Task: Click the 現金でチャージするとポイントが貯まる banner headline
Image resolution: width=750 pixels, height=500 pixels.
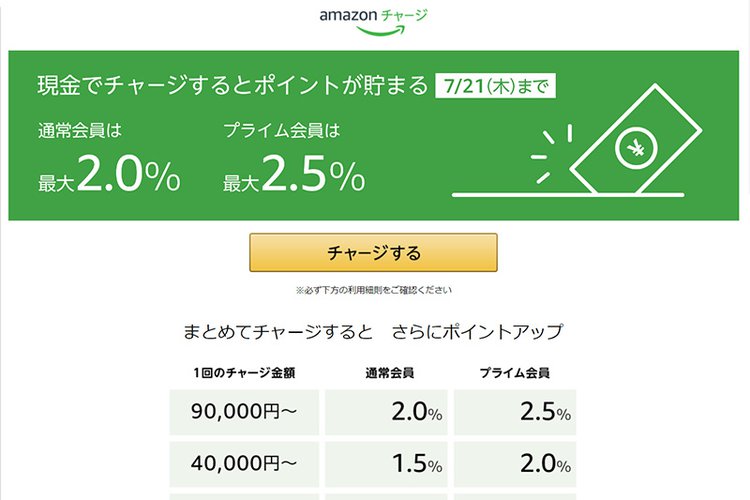Action: point(232,85)
